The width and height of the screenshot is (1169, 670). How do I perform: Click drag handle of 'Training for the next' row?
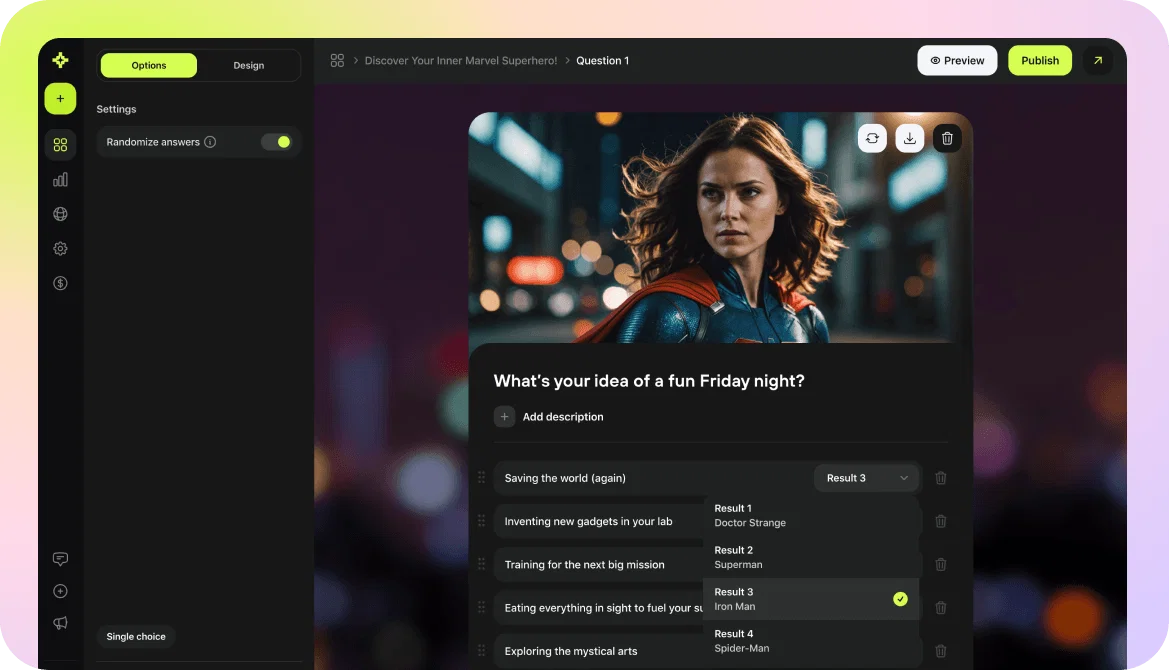pyautogui.click(x=482, y=563)
